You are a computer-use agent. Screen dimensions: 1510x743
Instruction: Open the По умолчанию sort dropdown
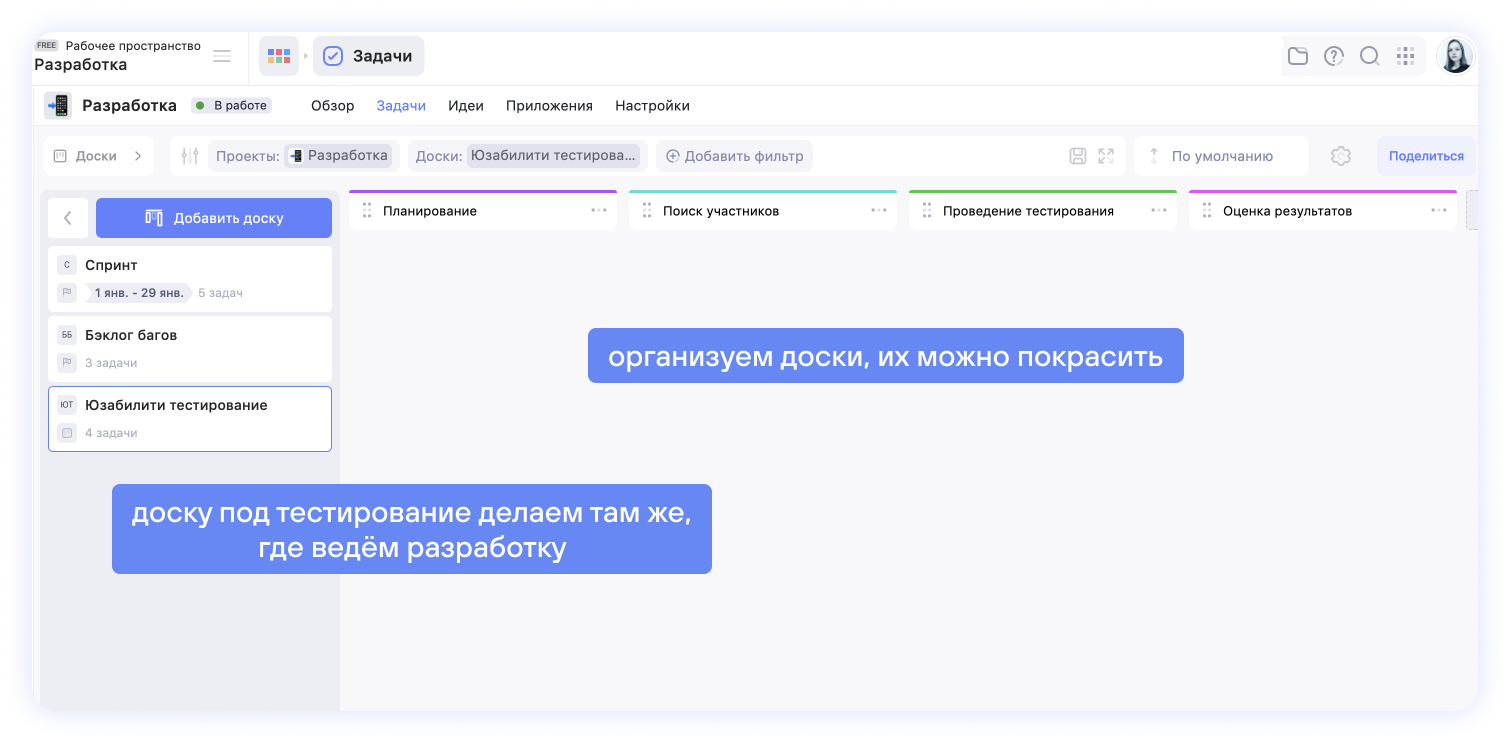pos(1221,156)
